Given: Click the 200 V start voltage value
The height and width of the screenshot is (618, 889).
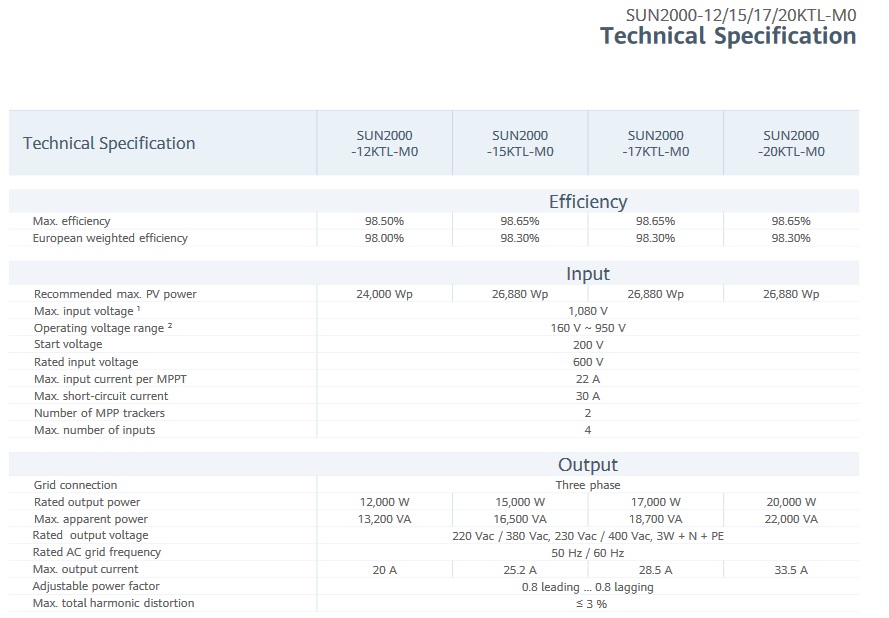Looking at the screenshot, I should (x=588, y=345).
